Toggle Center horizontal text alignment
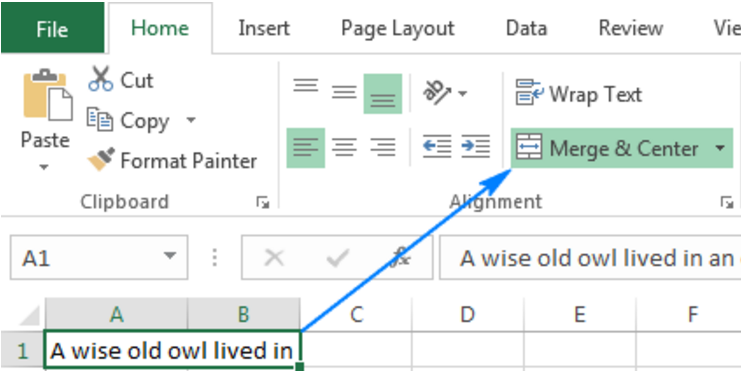This screenshot has width=741, height=371. click(344, 147)
